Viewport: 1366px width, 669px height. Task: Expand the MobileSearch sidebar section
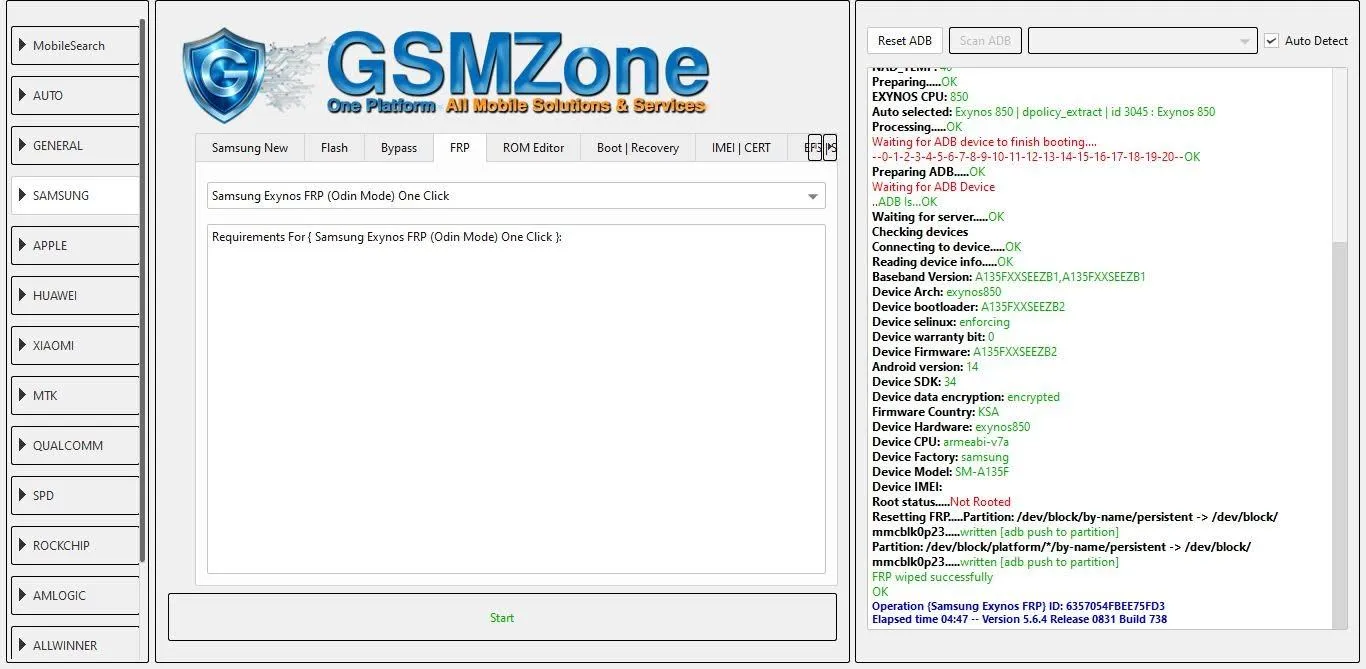75,46
